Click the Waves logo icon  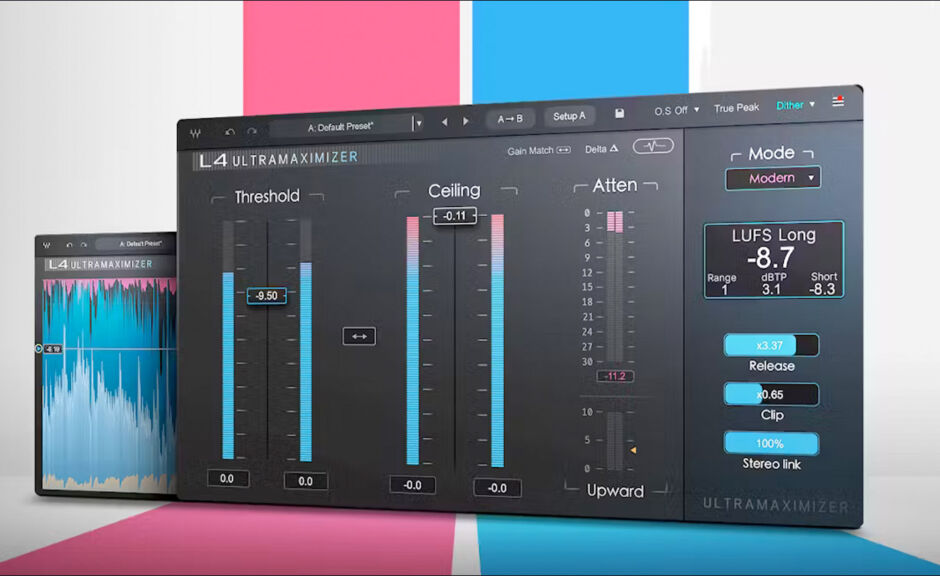pos(194,134)
